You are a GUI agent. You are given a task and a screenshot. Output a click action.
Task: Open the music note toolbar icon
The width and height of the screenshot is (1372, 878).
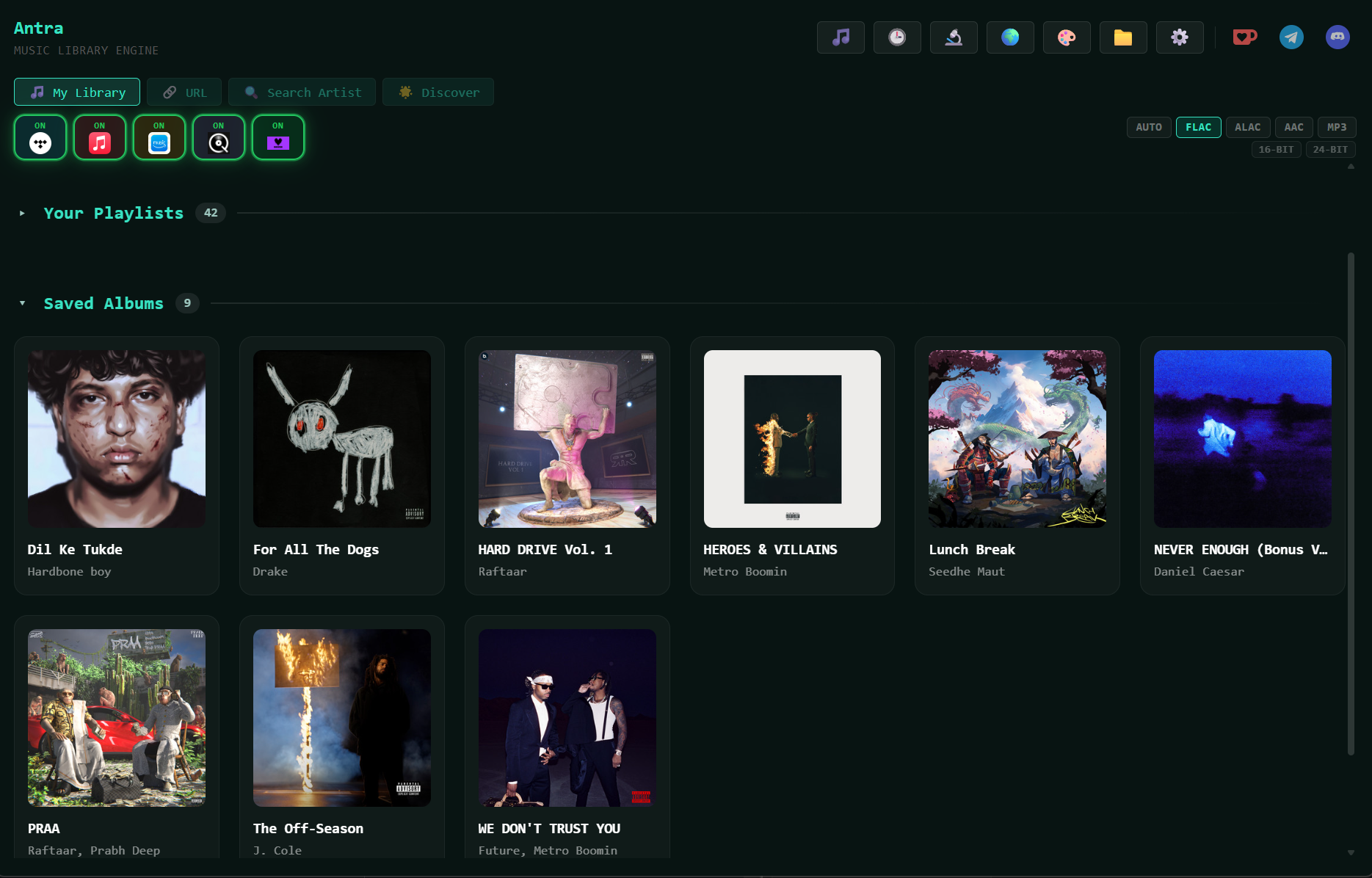pos(841,37)
